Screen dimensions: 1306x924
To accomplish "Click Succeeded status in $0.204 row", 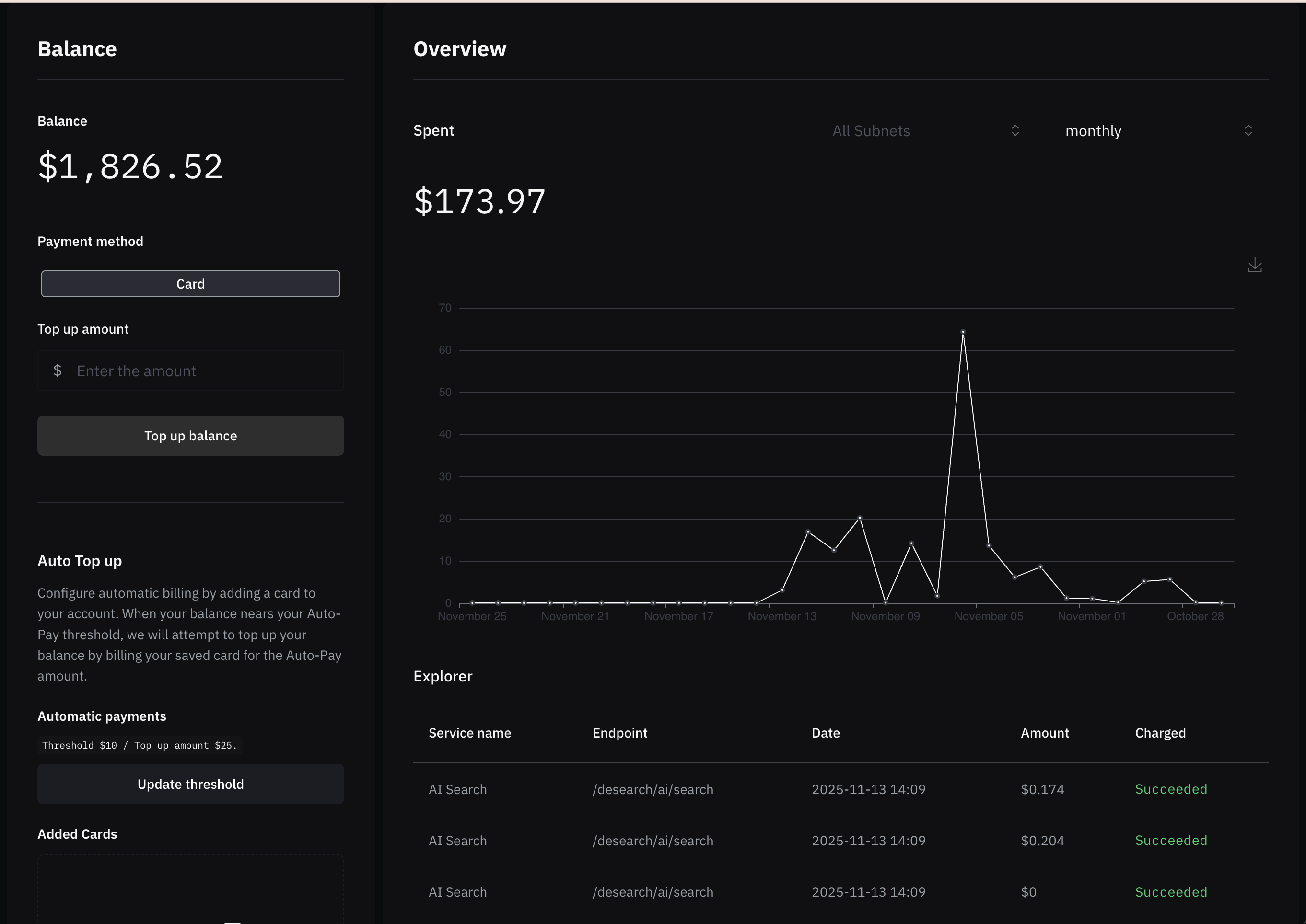I will coord(1171,840).
